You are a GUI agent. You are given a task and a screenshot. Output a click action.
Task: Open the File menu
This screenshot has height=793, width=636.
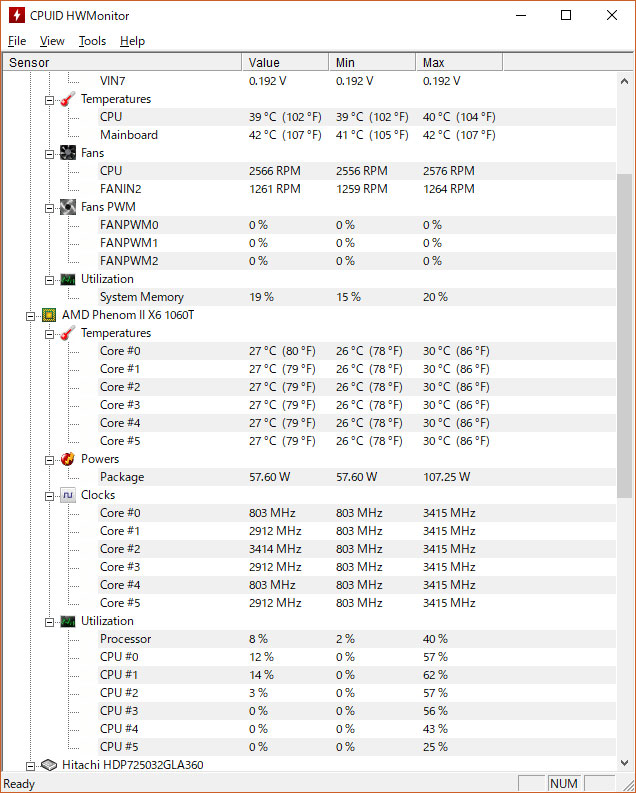17,41
